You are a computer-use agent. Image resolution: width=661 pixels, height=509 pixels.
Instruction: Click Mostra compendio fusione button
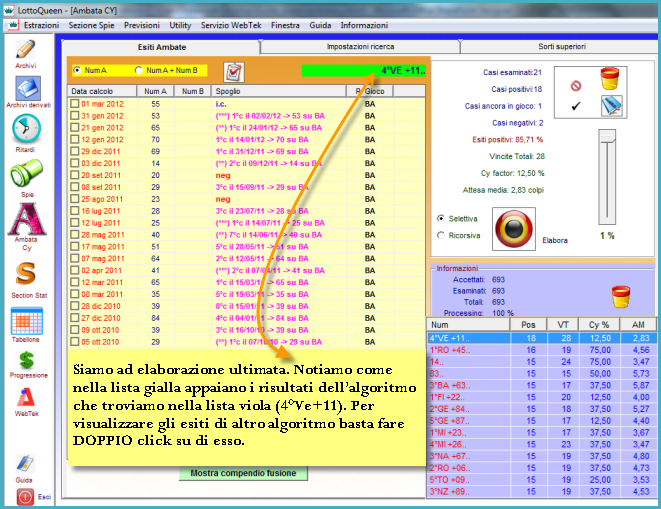243,473
